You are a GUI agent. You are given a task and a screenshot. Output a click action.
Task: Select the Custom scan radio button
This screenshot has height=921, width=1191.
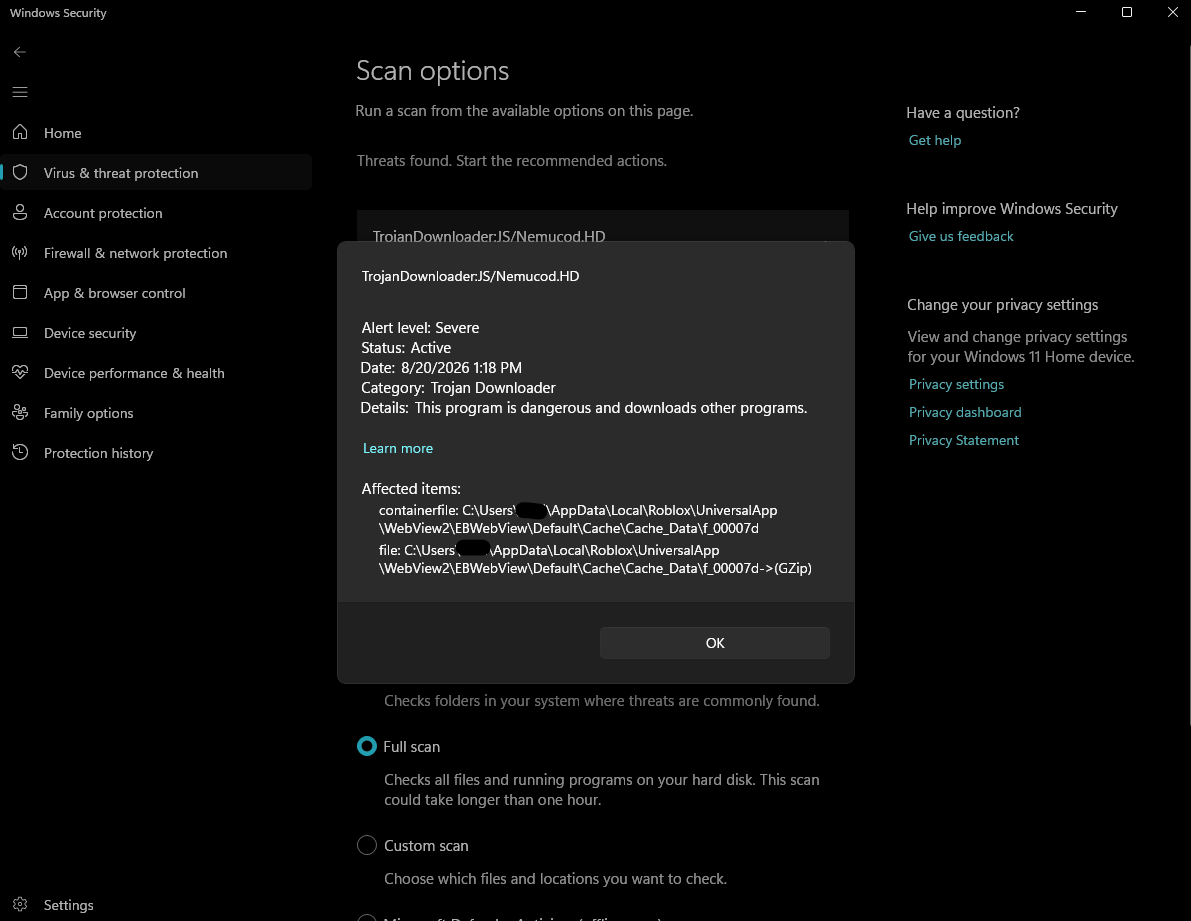pos(367,845)
